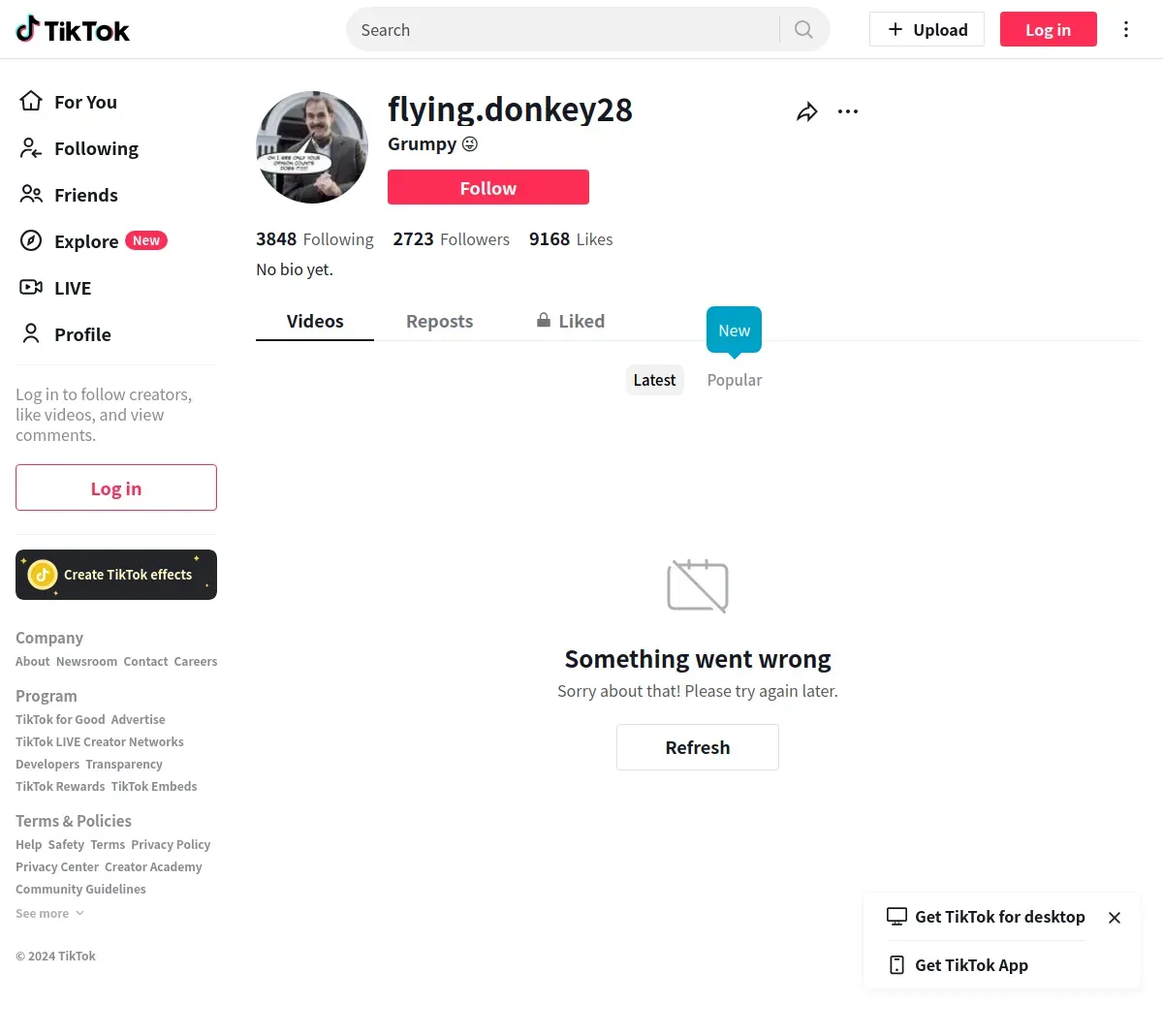Click the Refresh button
The height and width of the screenshot is (1036, 1163).
pyautogui.click(x=698, y=747)
